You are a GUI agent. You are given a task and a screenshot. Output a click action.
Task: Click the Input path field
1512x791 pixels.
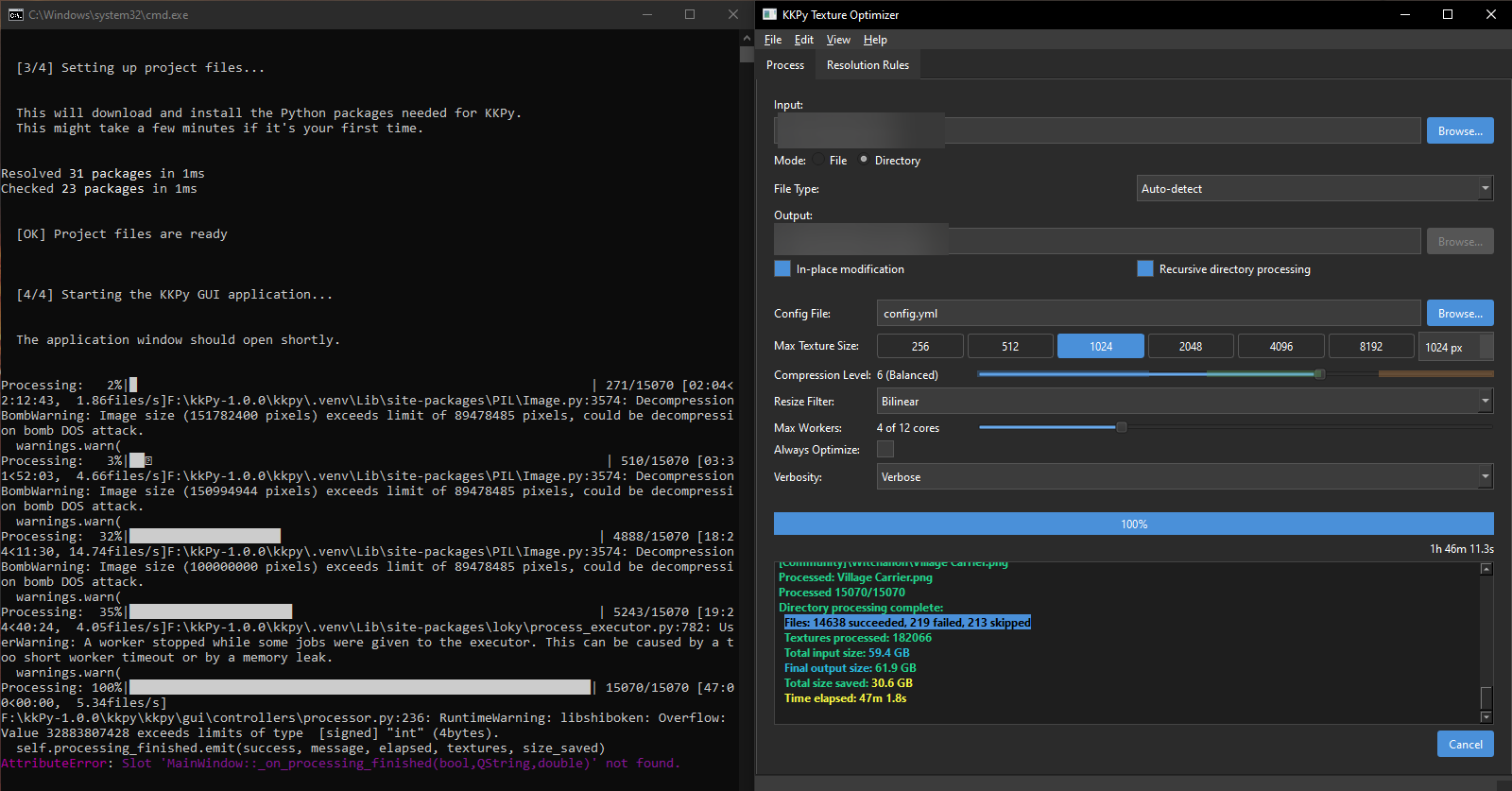click(1097, 130)
